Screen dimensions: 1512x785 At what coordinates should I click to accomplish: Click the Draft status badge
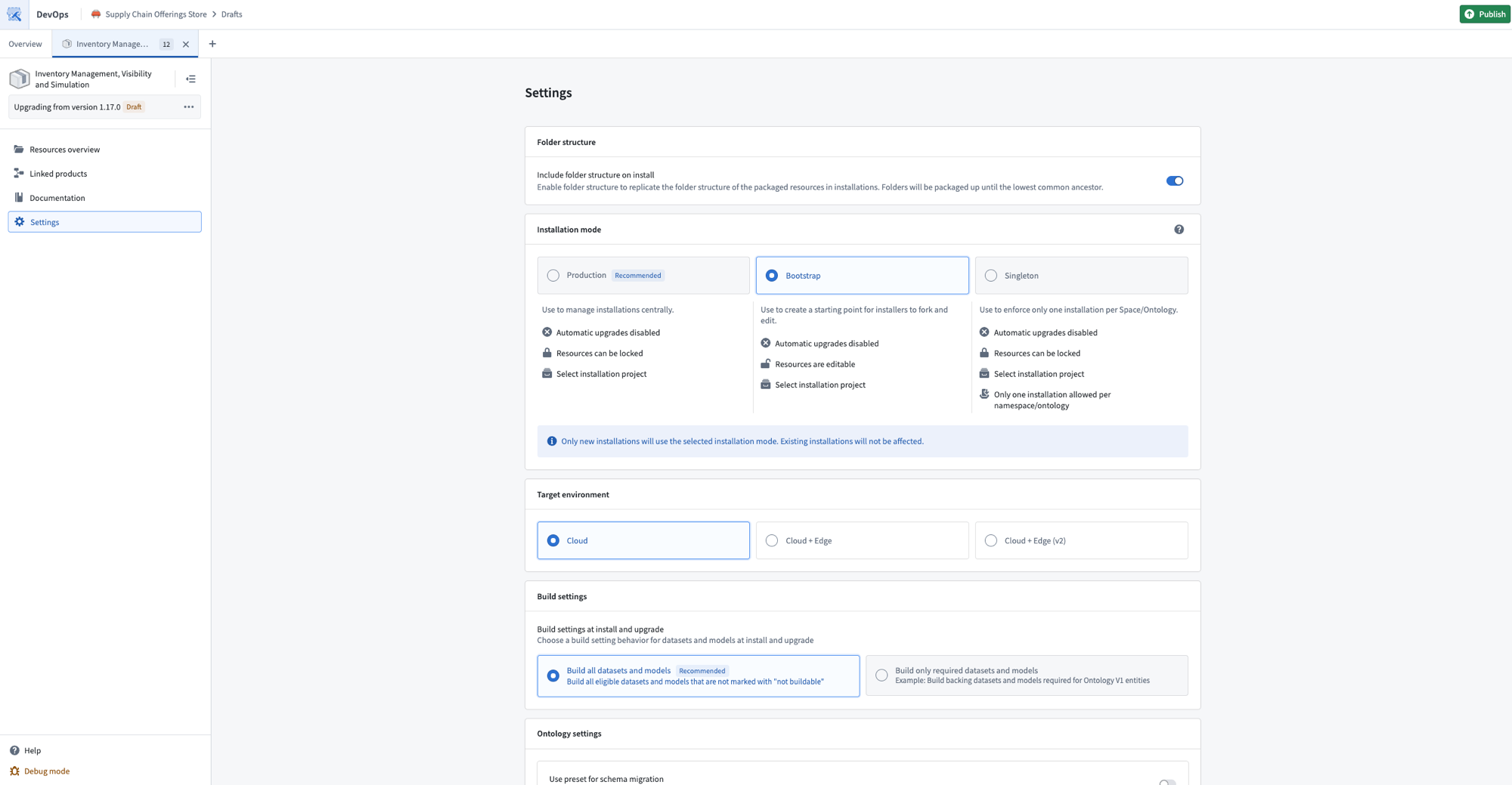[x=134, y=107]
